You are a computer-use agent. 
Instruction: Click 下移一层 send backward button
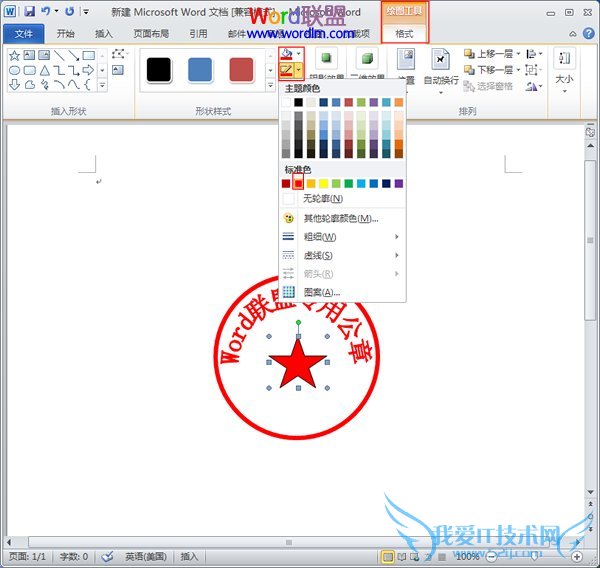489,70
